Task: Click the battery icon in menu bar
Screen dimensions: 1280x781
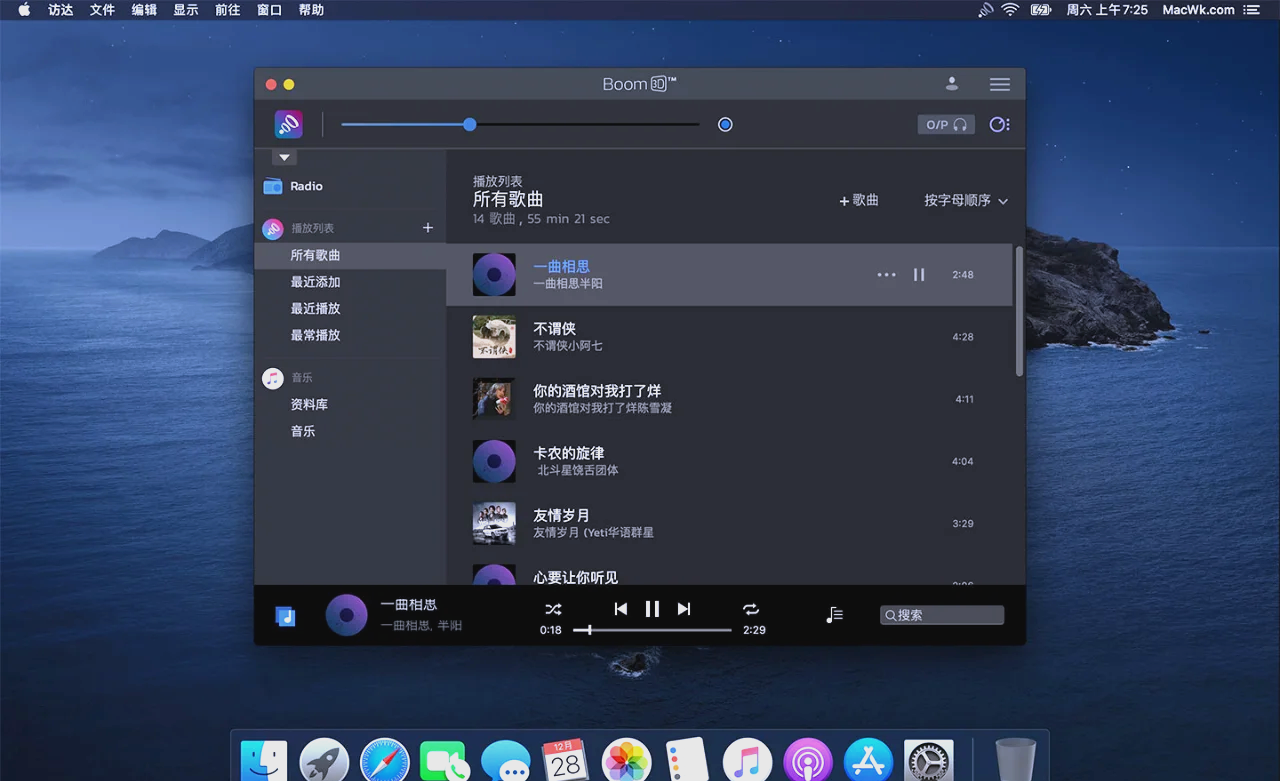Action: (x=1041, y=10)
